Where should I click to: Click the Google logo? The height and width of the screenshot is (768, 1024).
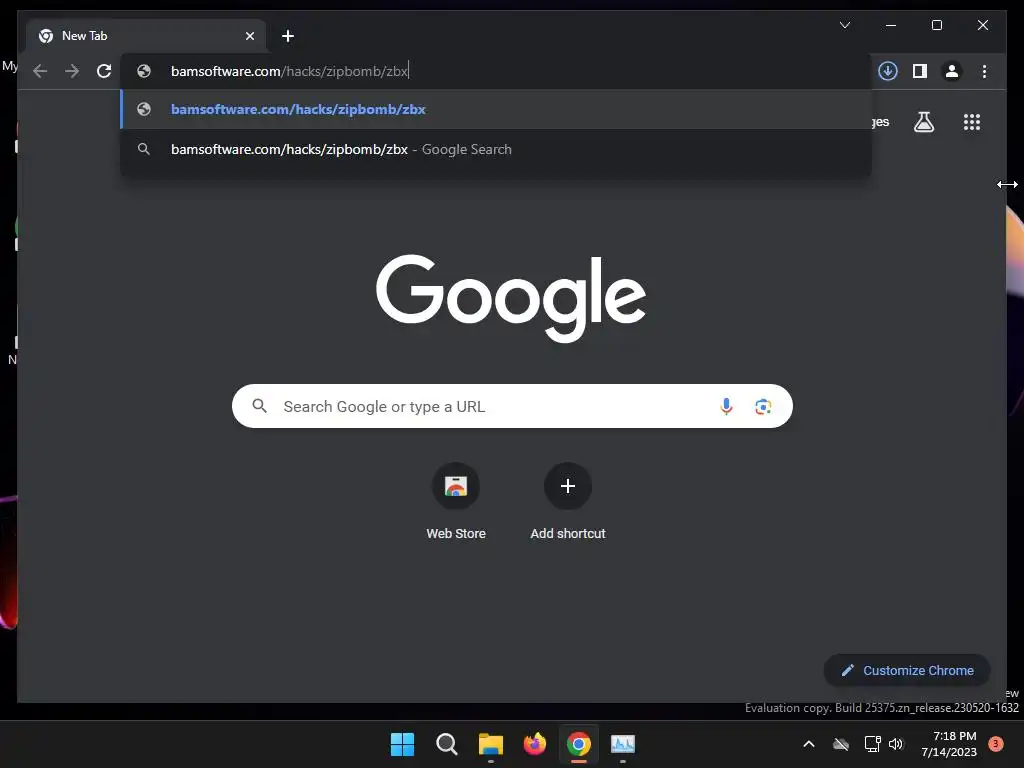(x=511, y=298)
